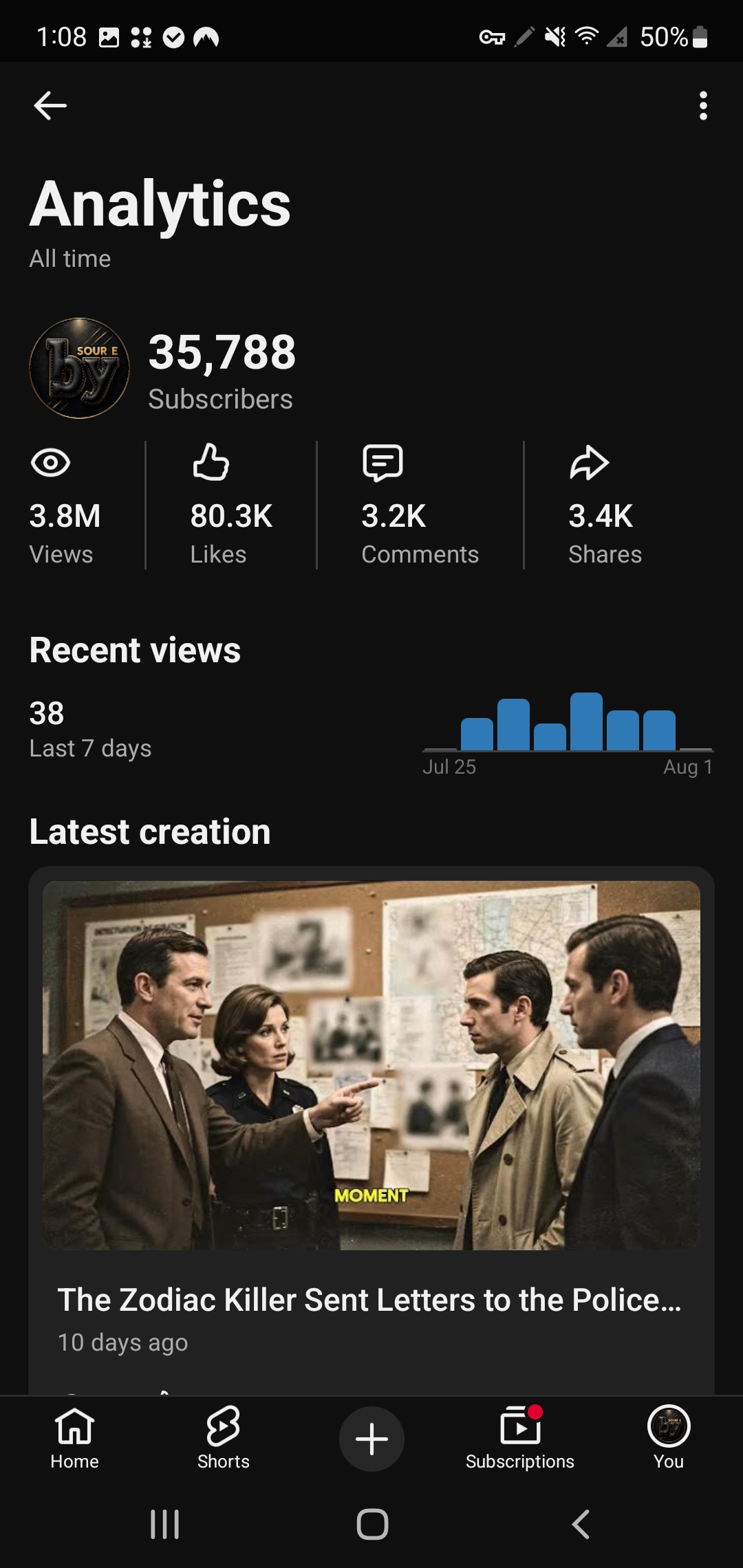Tap the 3.4K shares value
Image resolution: width=743 pixels, height=1568 pixels.
pos(601,516)
